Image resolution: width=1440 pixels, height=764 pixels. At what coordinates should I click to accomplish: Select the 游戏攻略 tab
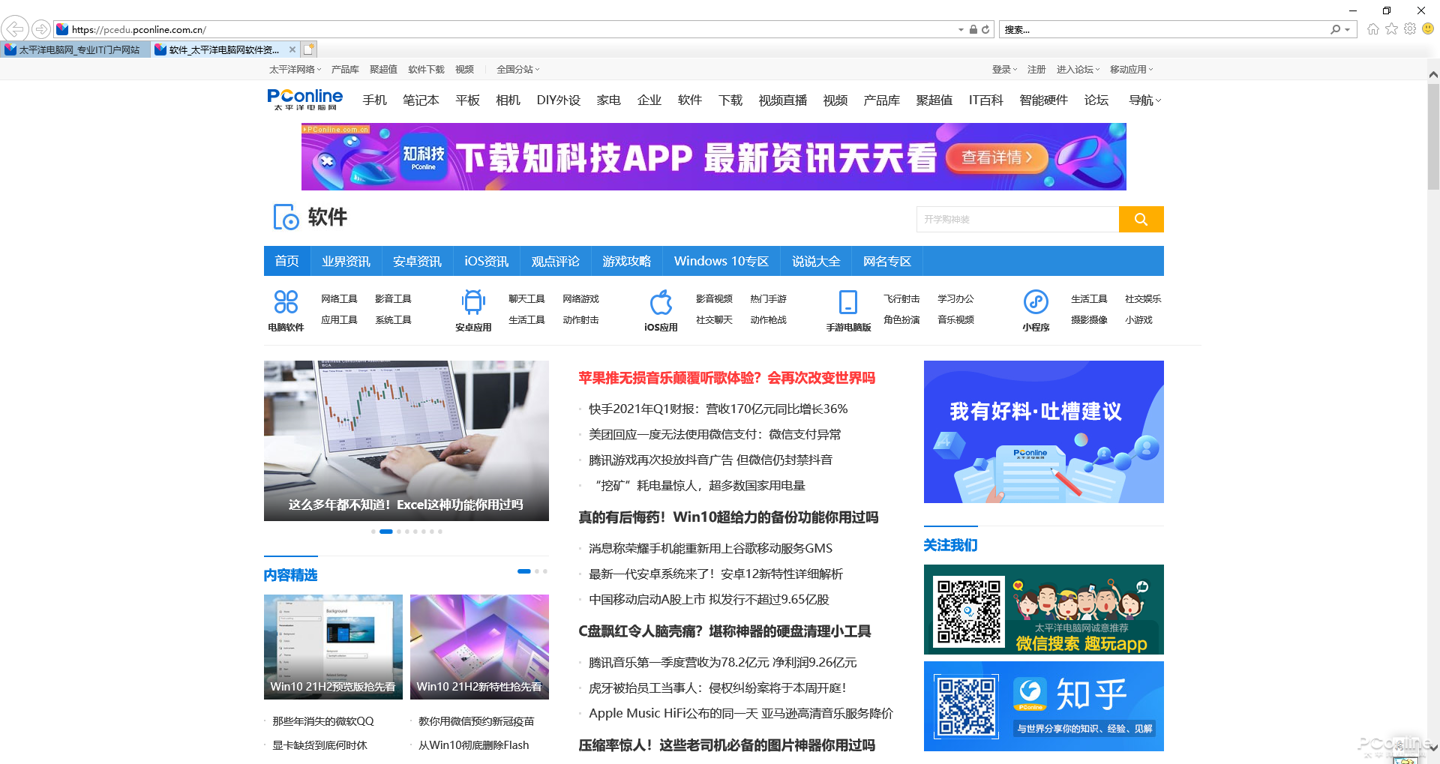point(627,261)
